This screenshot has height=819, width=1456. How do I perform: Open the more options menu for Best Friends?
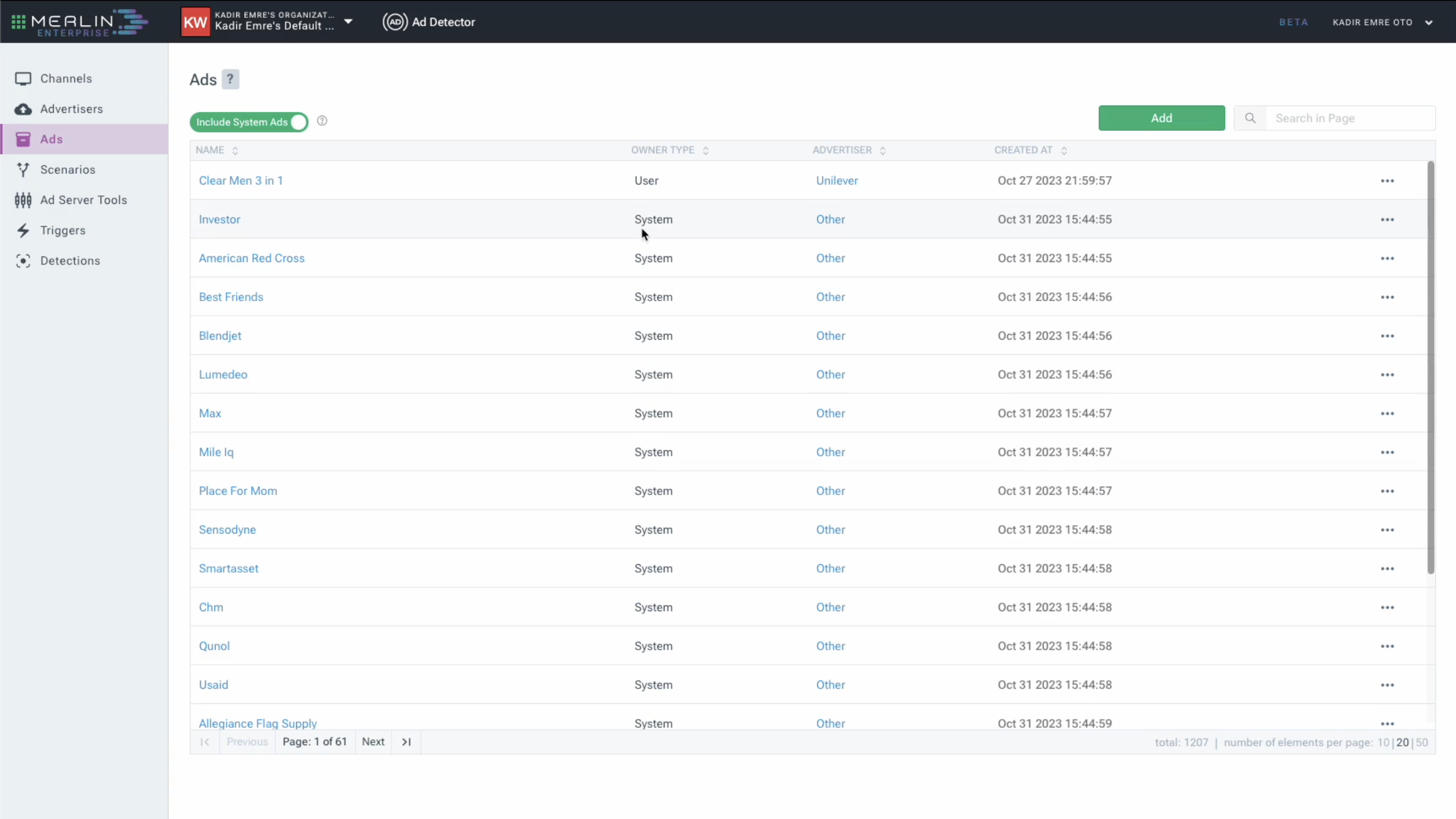tap(1387, 297)
